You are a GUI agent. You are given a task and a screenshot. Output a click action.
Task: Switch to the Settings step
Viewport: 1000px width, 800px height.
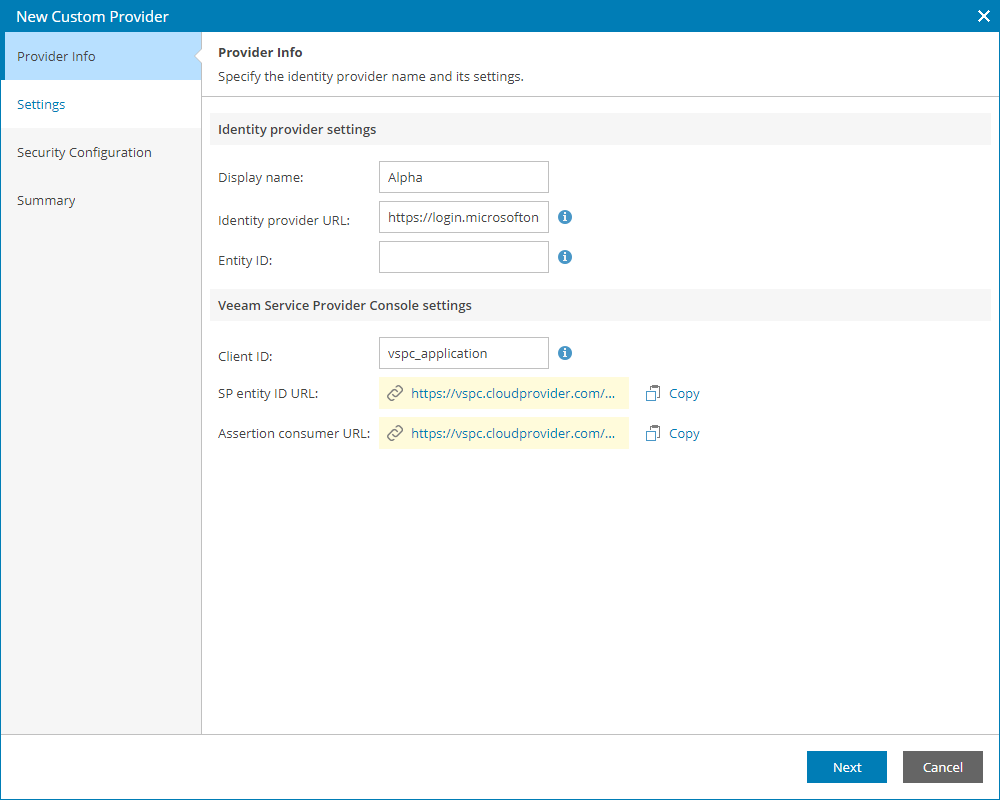point(41,104)
